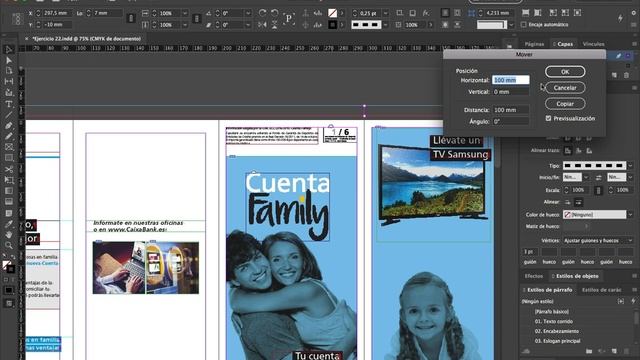Click the Ángulo field in Mover dialog

(511, 121)
